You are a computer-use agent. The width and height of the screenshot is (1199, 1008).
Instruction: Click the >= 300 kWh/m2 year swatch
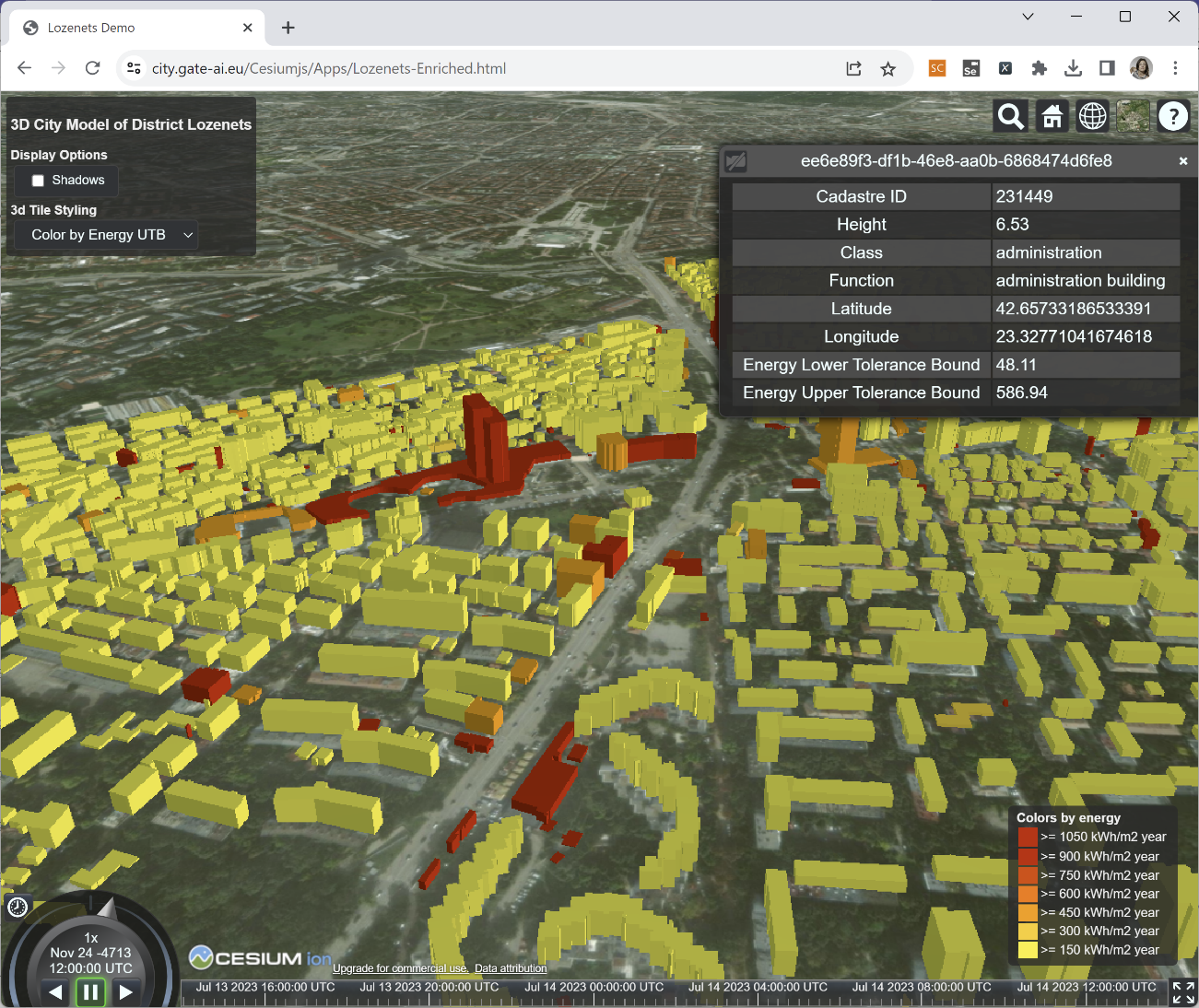click(1028, 931)
